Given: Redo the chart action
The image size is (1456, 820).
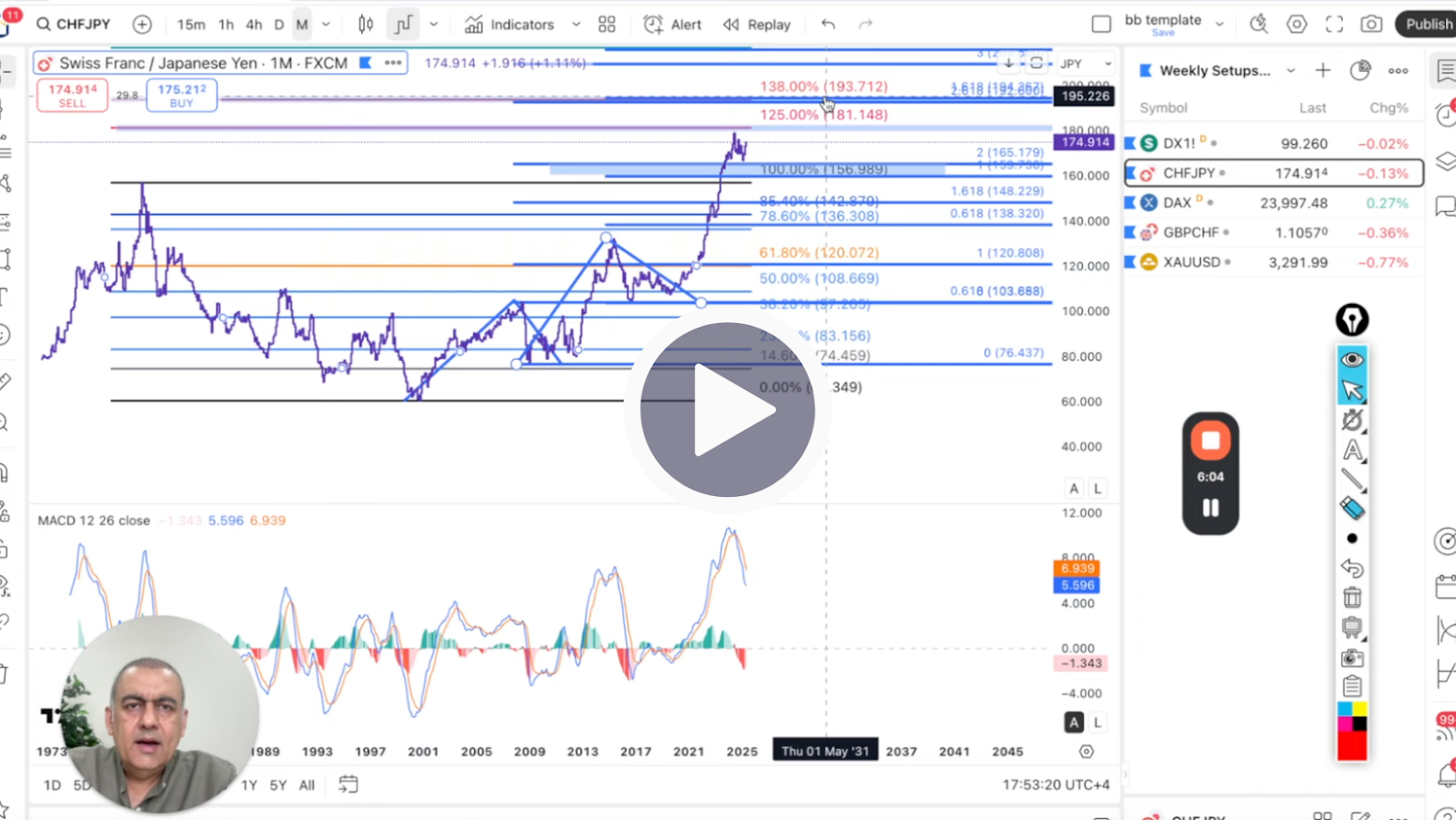Looking at the screenshot, I should [x=865, y=25].
